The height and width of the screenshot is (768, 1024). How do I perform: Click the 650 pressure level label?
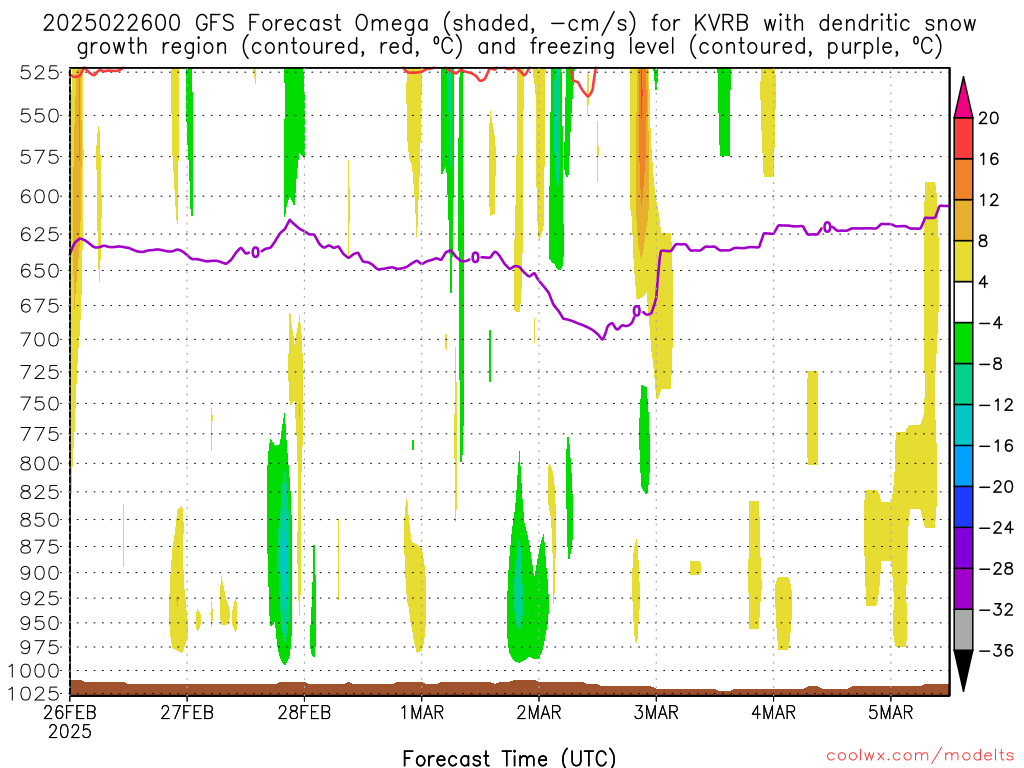click(x=40, y=270)
